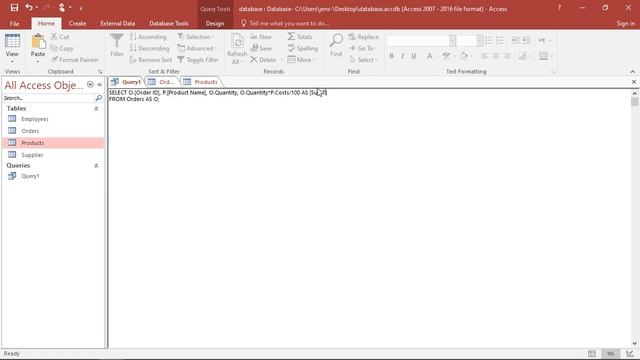Image resolution: width=640 pixels, height=360 pixels.
Task: Select the Format Painter tool
Action: pos(75,60)
